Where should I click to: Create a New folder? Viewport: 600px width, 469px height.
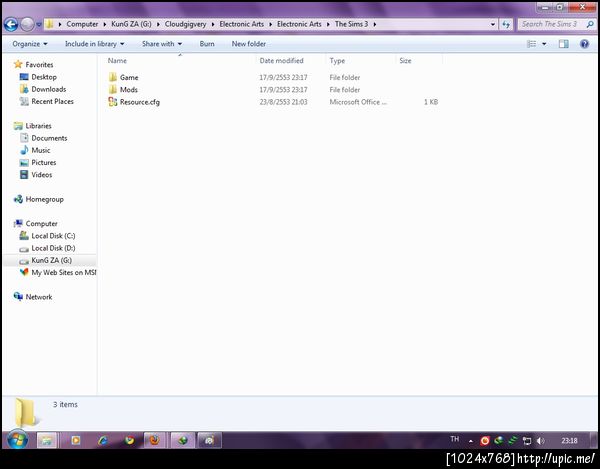[249, 44]
